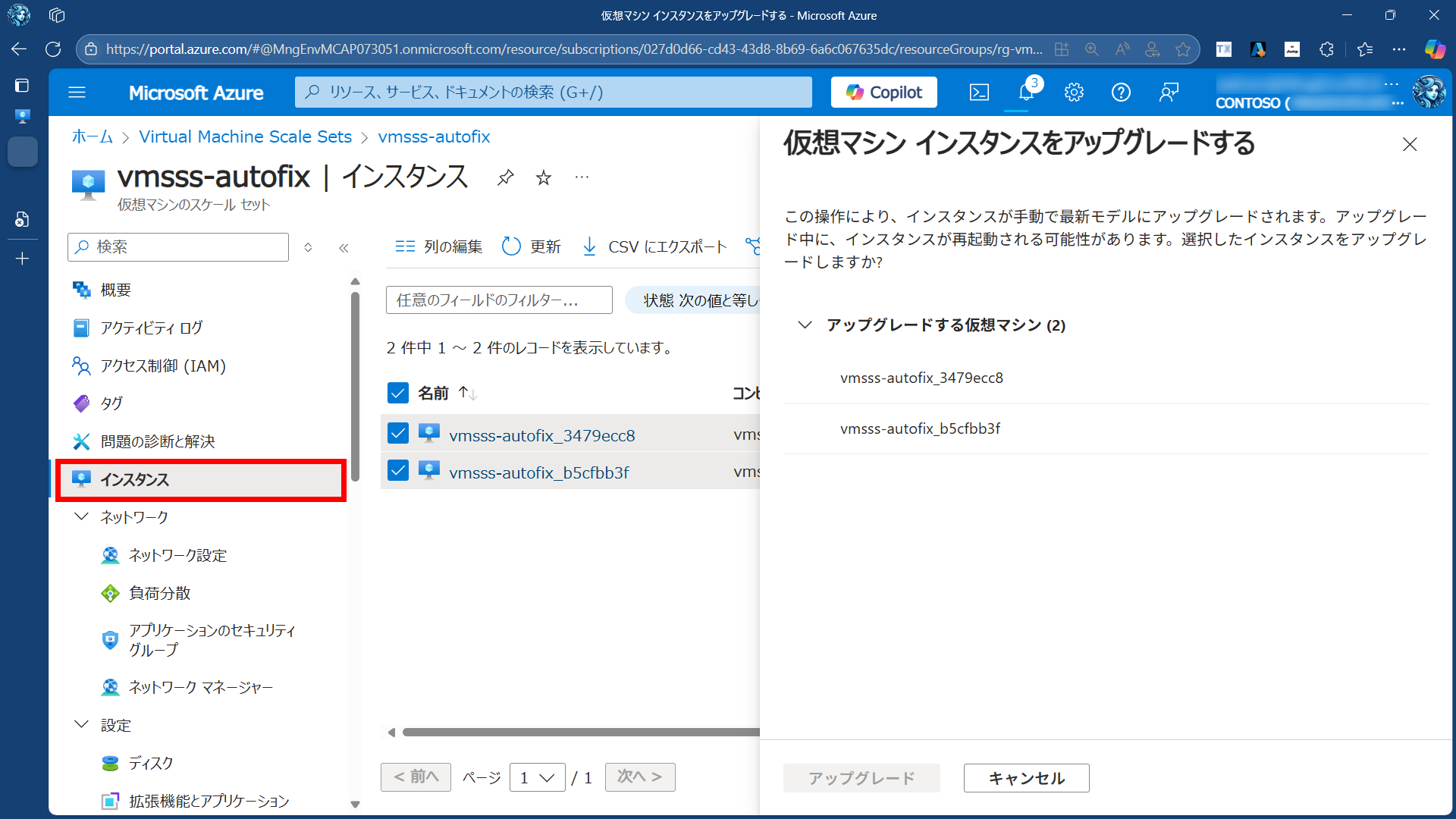
Task: Open アクティビティ ログ in the left menu
Action: tap(152, 328)
